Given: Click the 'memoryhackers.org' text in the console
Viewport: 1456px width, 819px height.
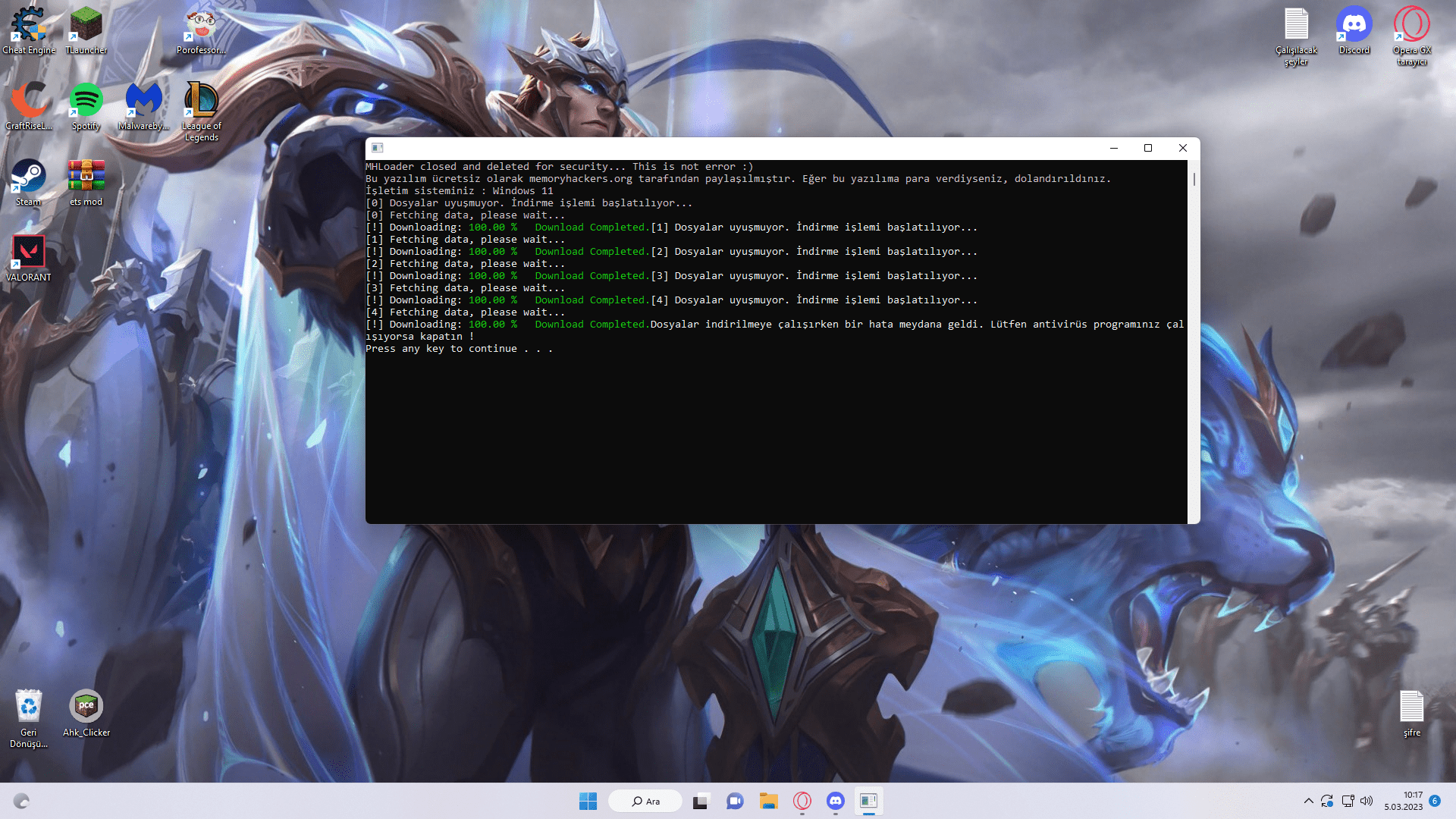Looking at the screenshot, I should [x=580, y=179].
